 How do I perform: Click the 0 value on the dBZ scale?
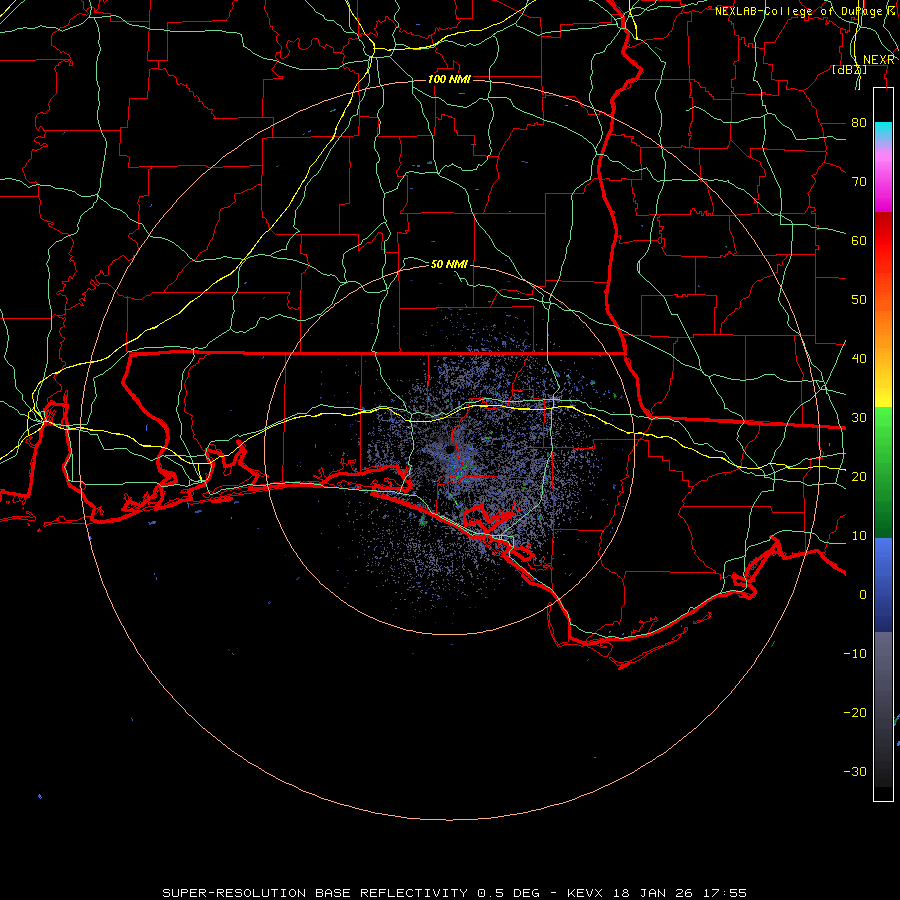(863, 595)
